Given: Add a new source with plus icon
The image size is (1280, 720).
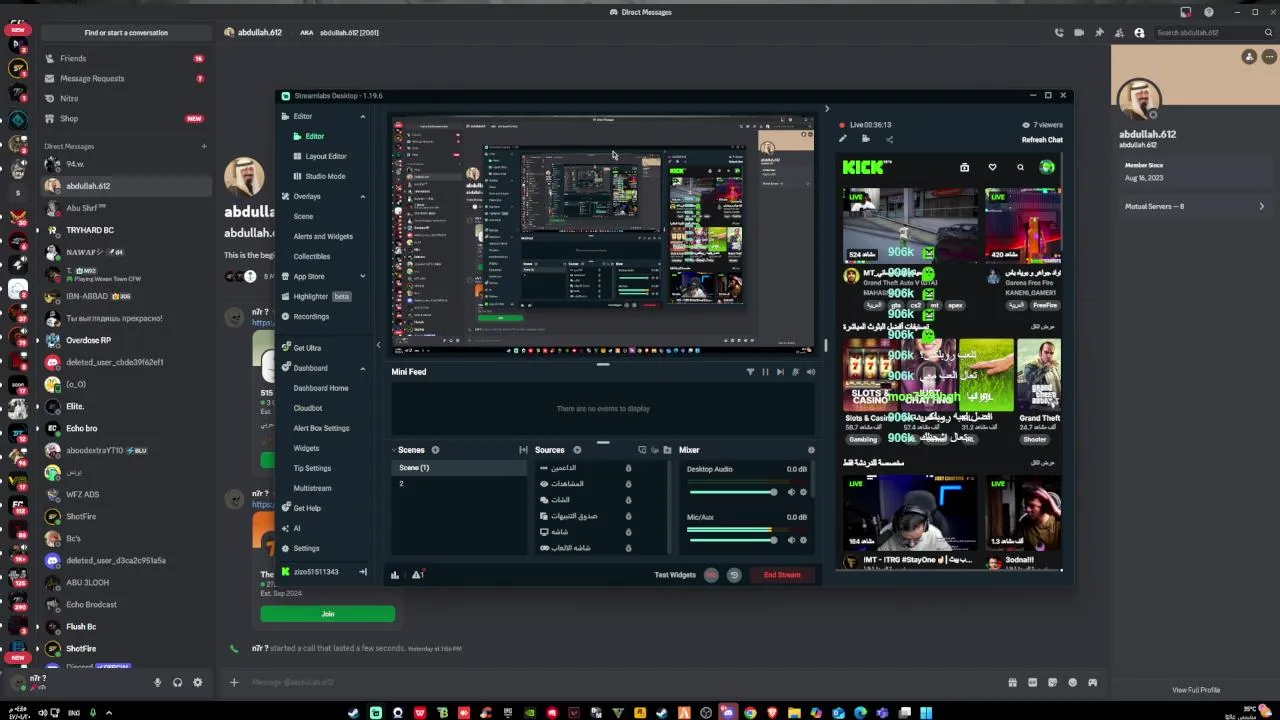Looking at the screenshot, I should [577, 450].
